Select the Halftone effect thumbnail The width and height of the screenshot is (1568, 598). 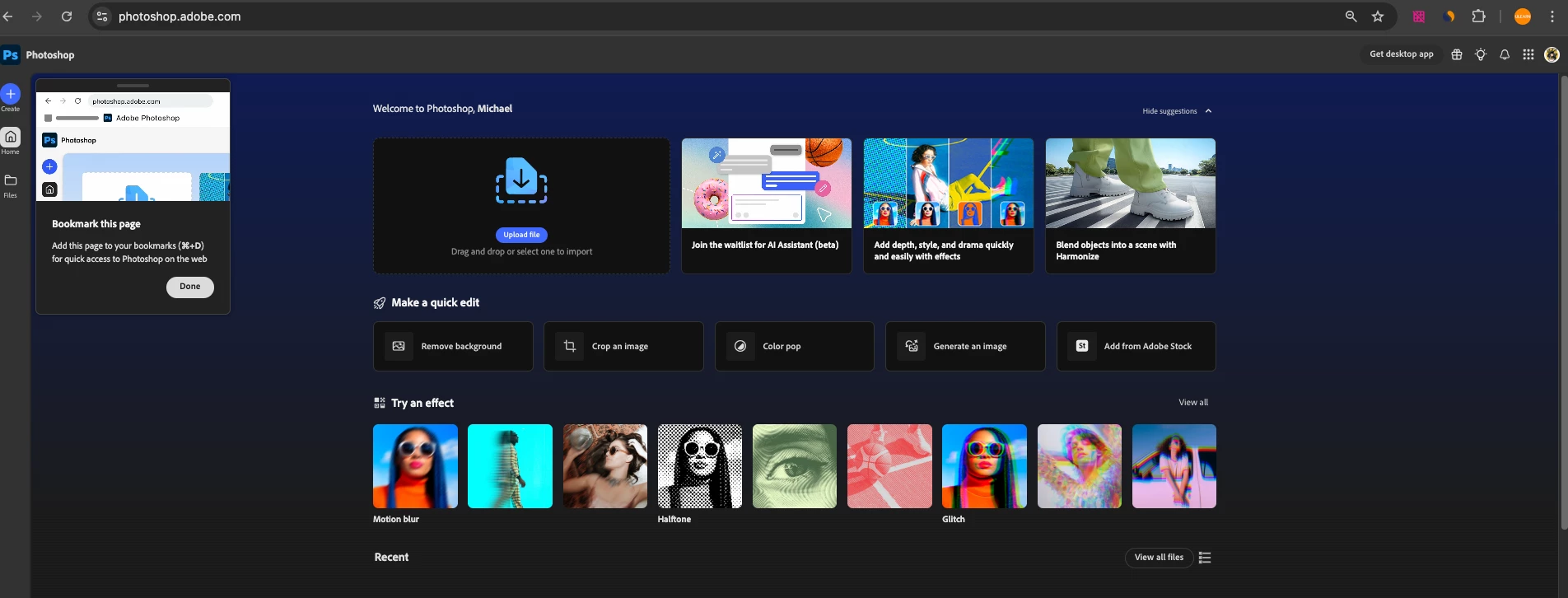click(x=700, y=466)
